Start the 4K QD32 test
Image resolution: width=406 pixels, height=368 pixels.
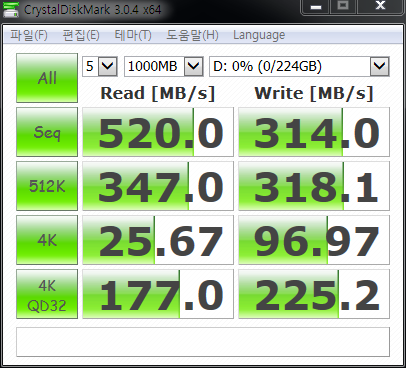(x=47, y=294)
